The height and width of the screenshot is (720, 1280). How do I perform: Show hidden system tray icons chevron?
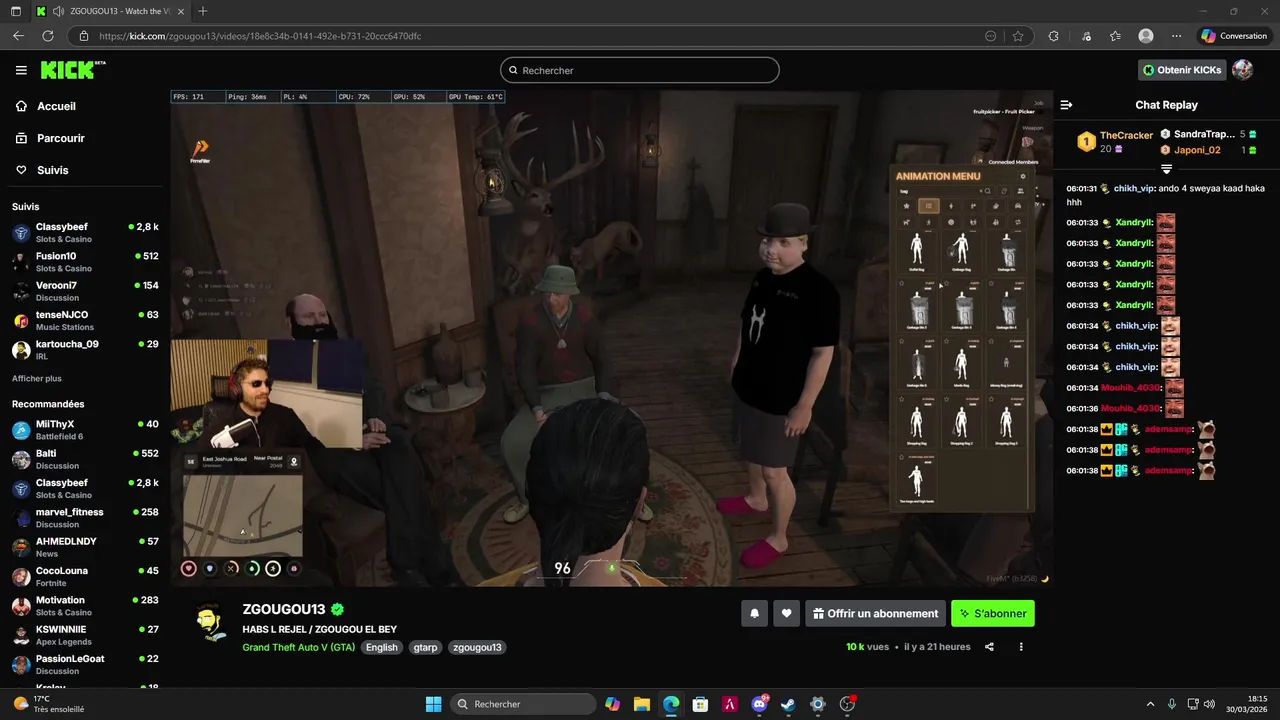[1150, 704]
